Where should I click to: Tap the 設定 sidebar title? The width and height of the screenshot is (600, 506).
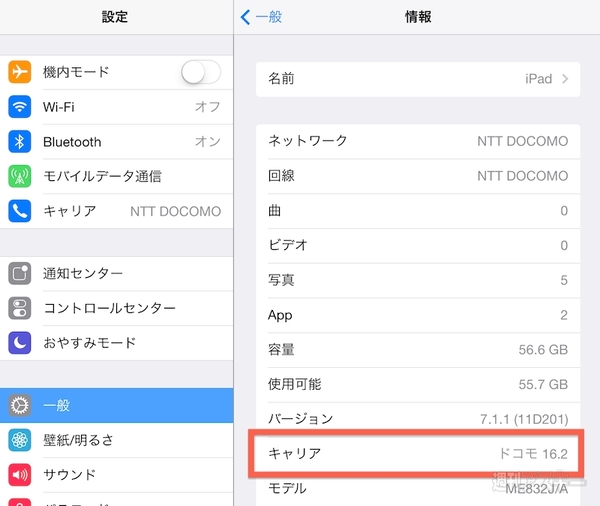[x=115, y=17]
